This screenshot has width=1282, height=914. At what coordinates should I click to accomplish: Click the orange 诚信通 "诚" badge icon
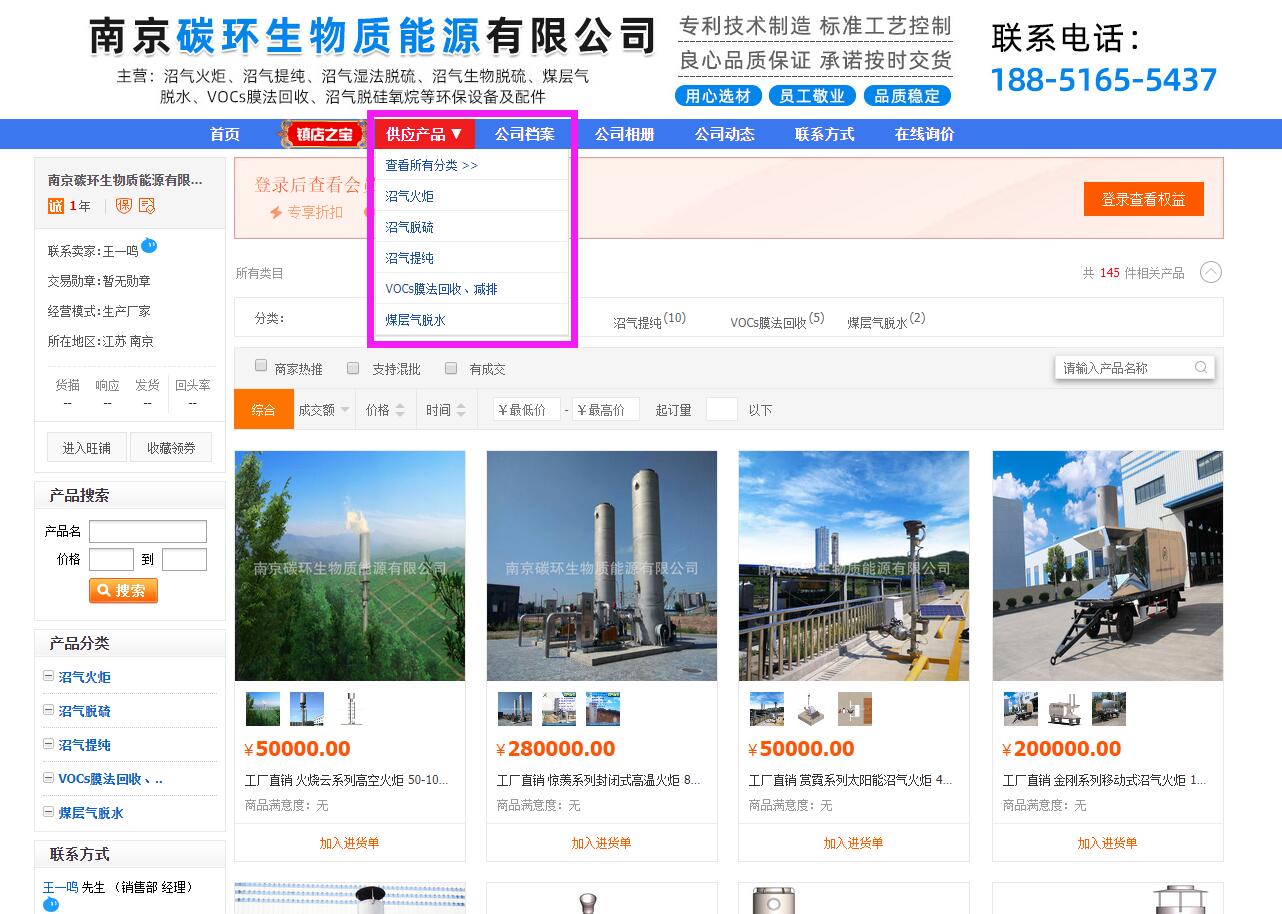click(56, 205)
